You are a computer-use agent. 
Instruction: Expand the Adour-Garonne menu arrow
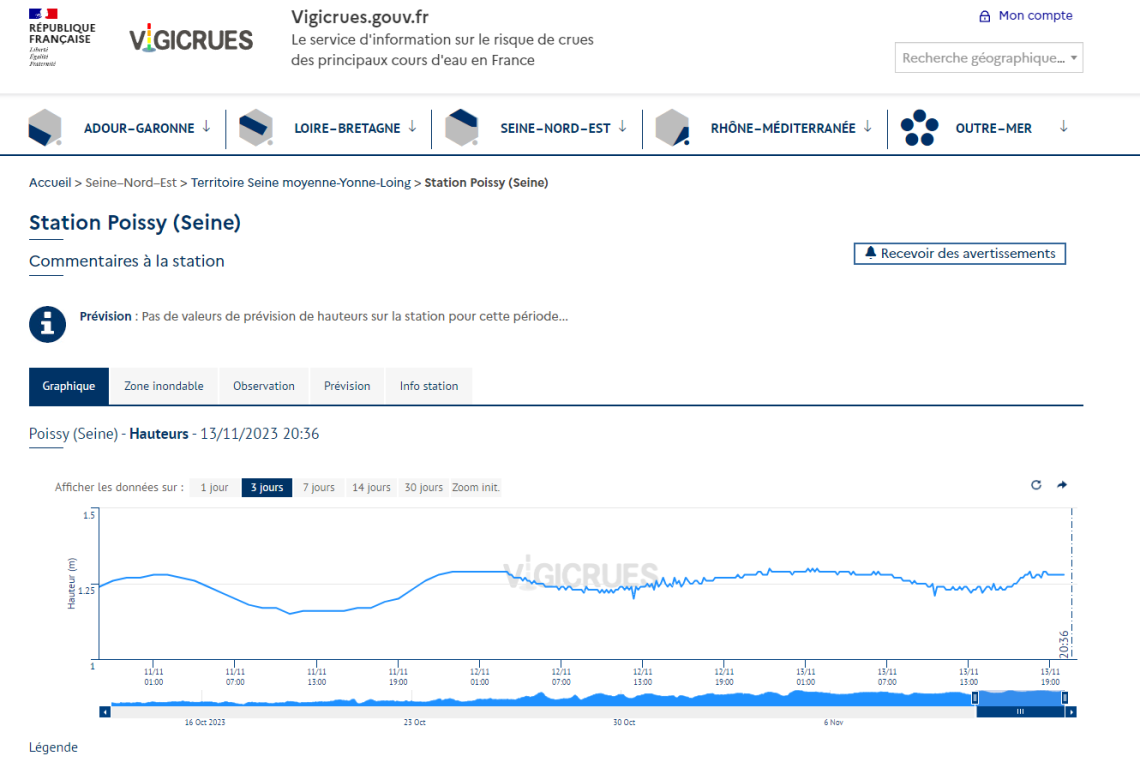pyautogui.click(x=206, y=127)
